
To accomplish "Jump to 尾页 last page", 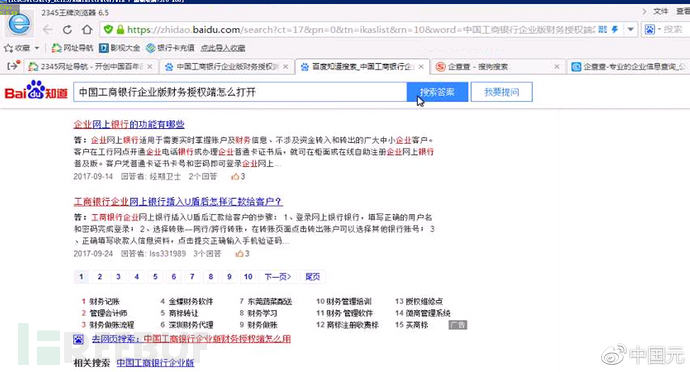I will coord(313,276).
